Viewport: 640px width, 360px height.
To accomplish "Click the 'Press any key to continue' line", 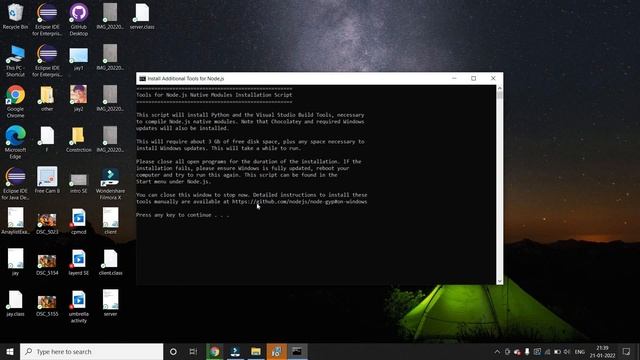I will (x=182, y=215).
